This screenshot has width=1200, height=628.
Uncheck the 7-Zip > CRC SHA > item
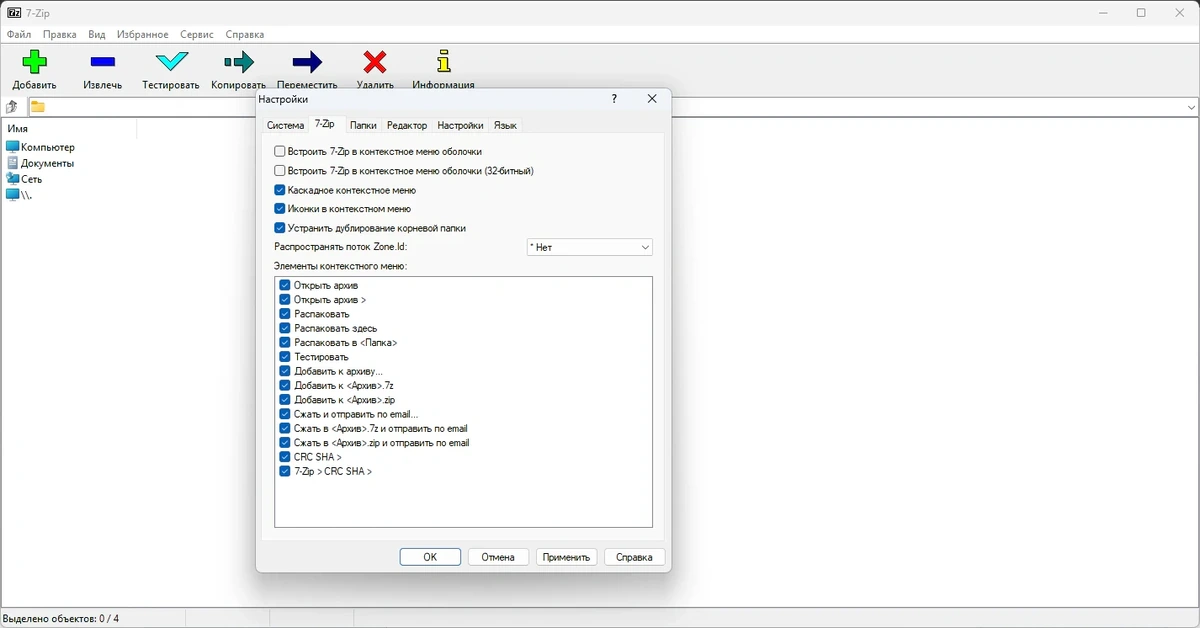[x=285, y=471]
